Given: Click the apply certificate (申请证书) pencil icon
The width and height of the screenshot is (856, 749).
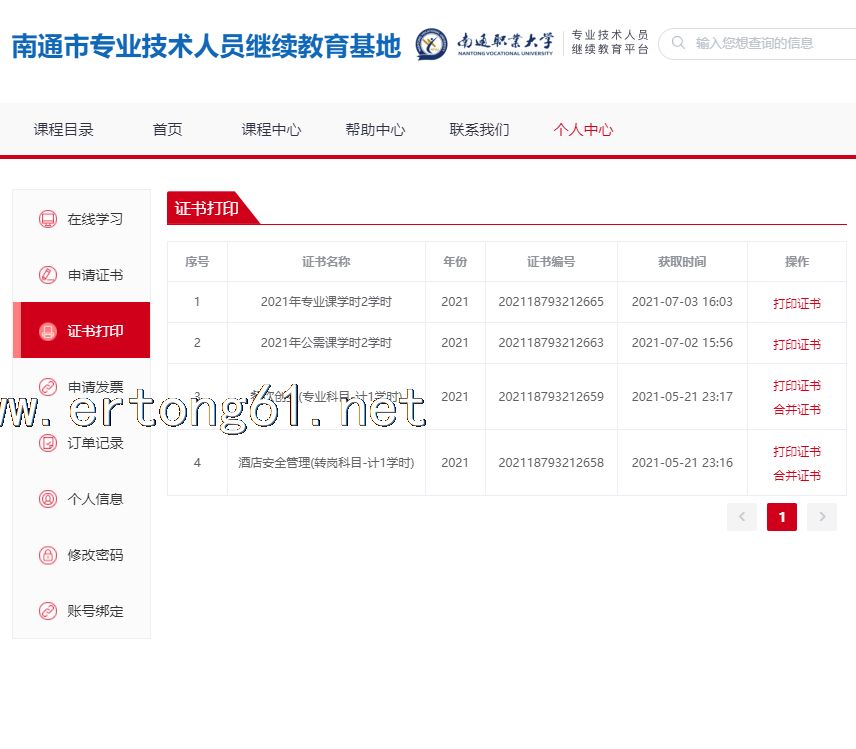Looking at the screenshot, I should [x=48, y=275].
